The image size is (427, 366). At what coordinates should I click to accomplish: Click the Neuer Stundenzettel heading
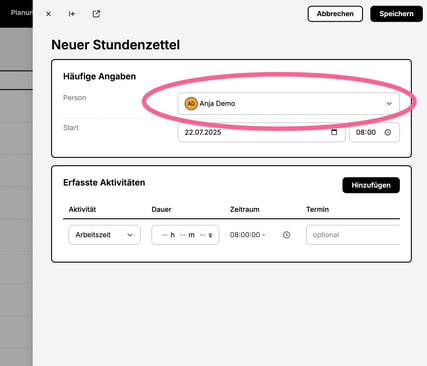pyautogui.click(x=116, y=45)
